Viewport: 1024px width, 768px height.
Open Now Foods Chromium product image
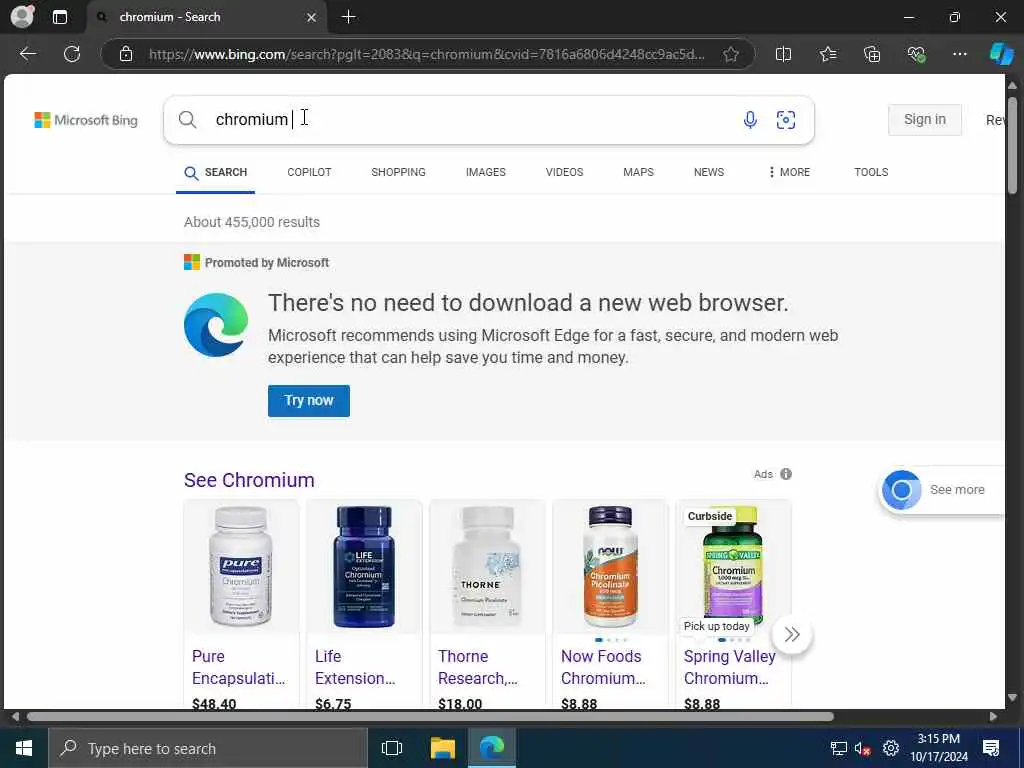[x=610, y=566]
